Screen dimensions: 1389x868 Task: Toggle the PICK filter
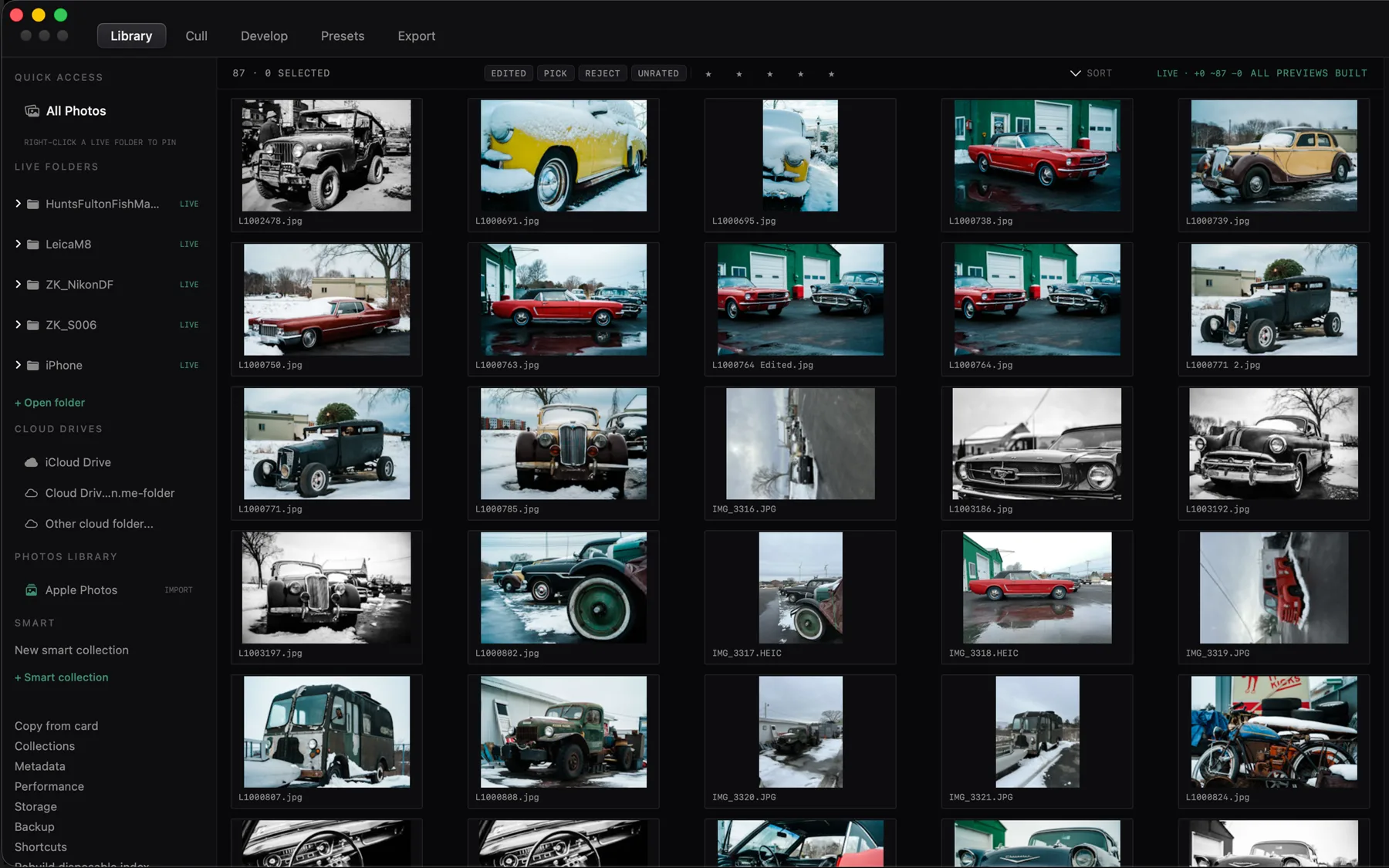[555, 73]
